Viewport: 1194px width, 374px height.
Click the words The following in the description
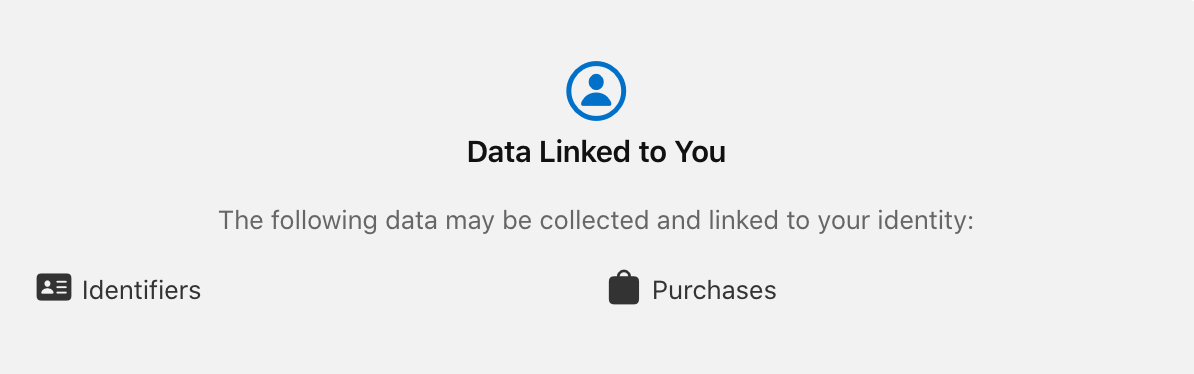pos(298,221)
